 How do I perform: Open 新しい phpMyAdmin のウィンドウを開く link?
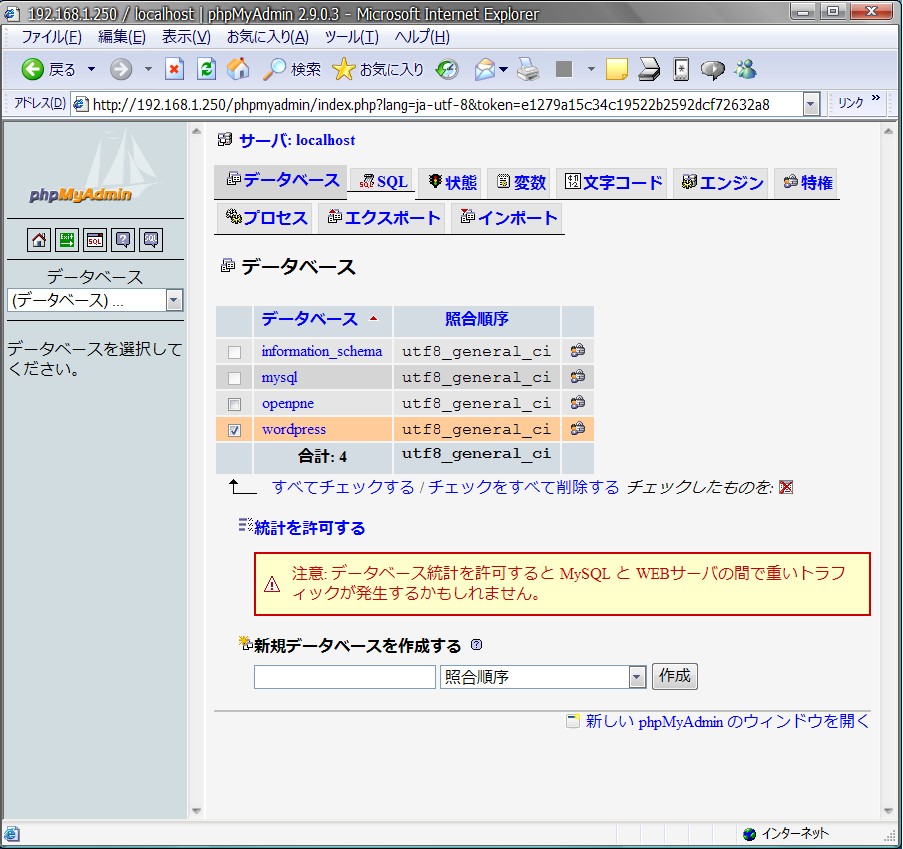tap(727, 721)
